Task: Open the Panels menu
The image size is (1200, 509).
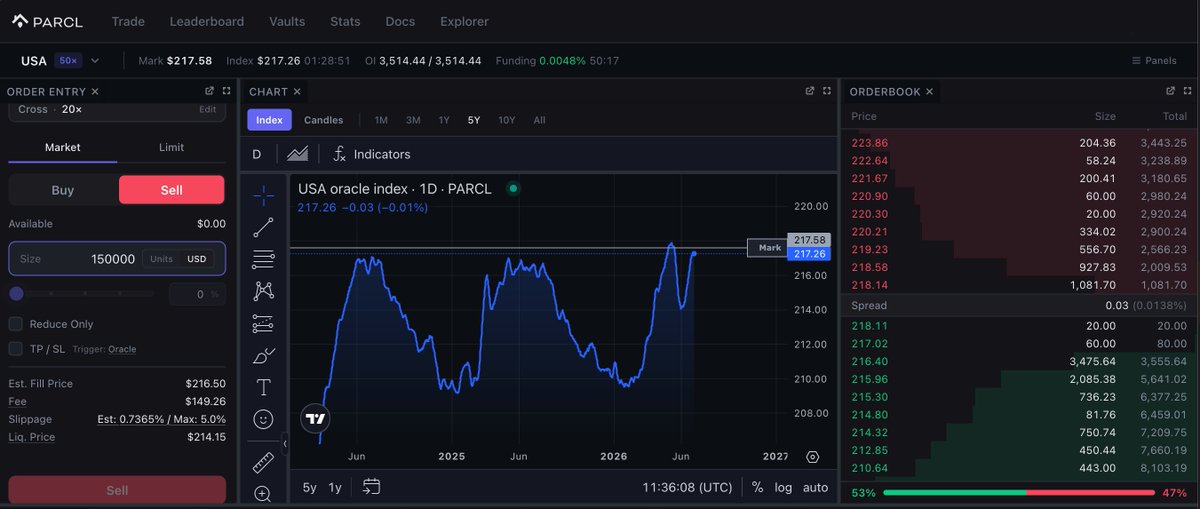Action: click(1154, 61)
